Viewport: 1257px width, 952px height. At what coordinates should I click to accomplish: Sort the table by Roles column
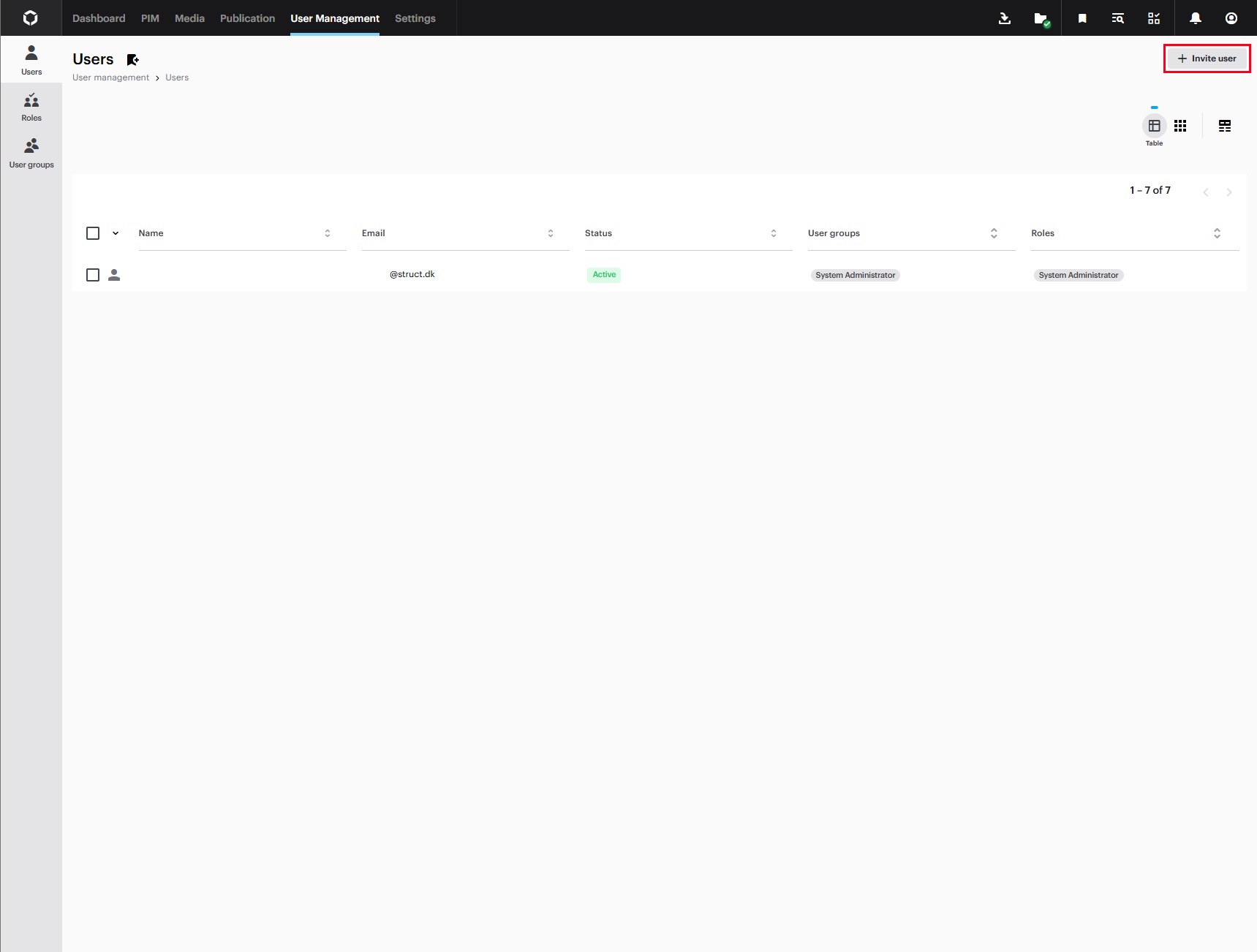tap(1217, 233)
